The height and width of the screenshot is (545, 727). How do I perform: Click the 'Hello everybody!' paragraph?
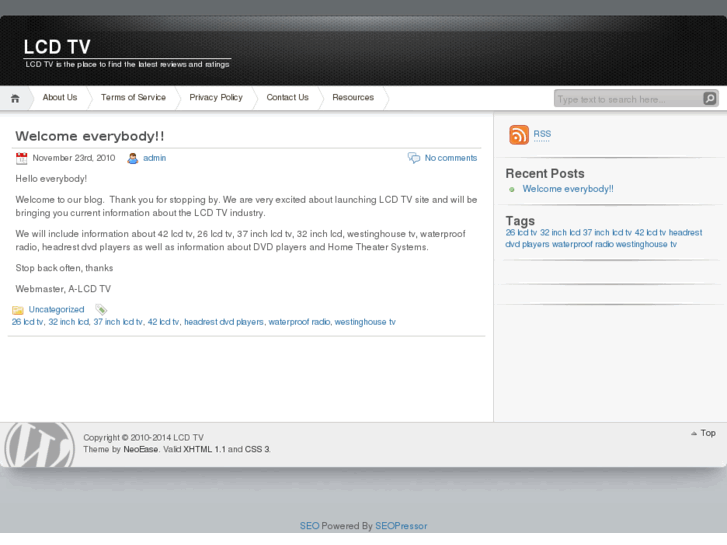[51, 179]
